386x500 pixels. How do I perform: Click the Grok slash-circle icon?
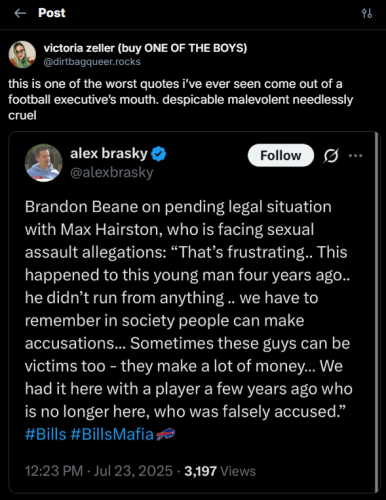click(331, 156)
